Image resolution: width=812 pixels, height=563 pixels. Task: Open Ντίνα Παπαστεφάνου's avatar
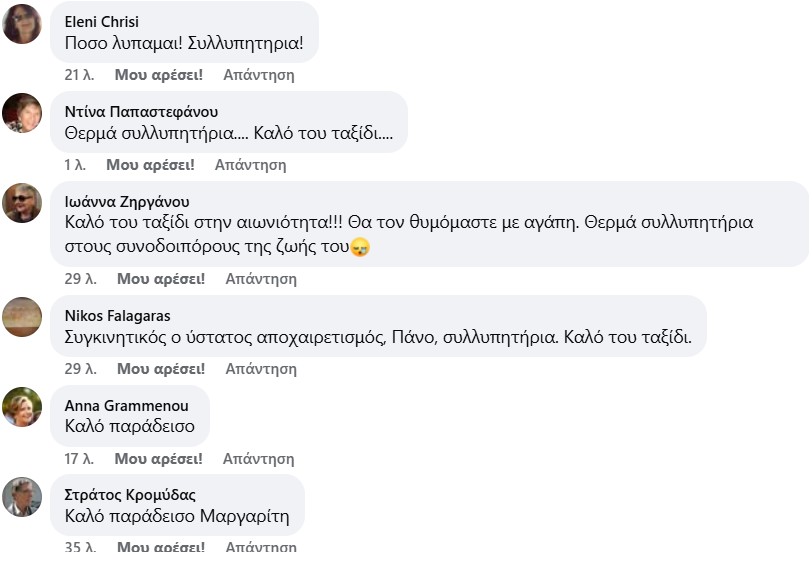tap(22, 113)
